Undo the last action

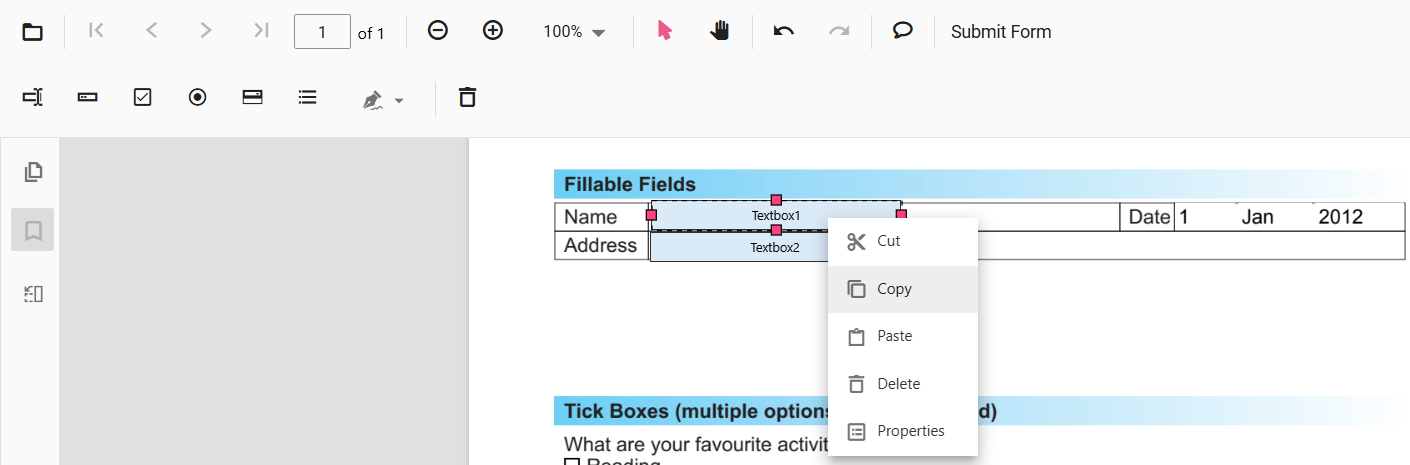tap(784, 31)
